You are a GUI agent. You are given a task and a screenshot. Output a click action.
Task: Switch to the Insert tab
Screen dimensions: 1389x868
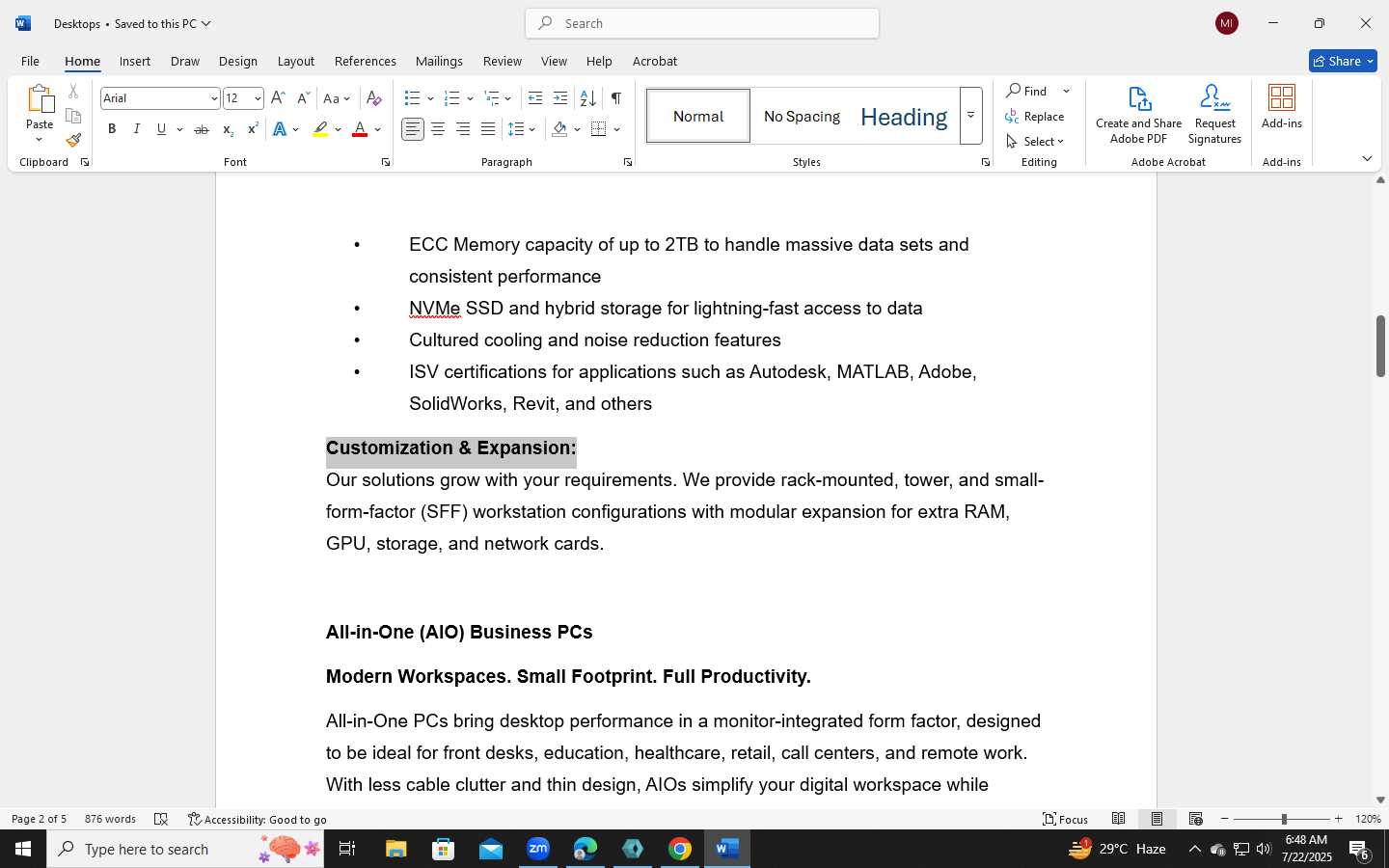coord(135,61)
